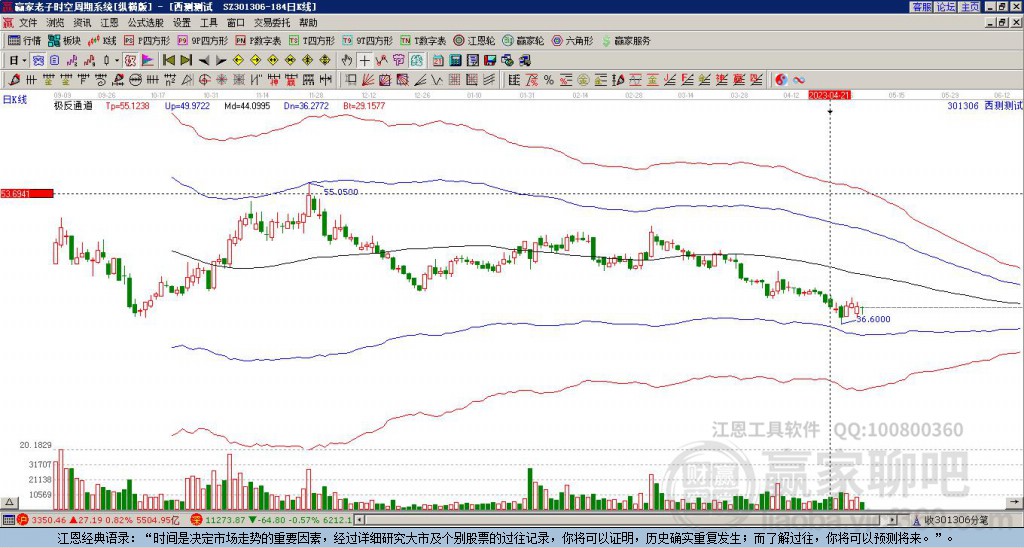Select the red fan lines tool
The height and width of the screenshot is (548, 1024).
click(368, 80)
